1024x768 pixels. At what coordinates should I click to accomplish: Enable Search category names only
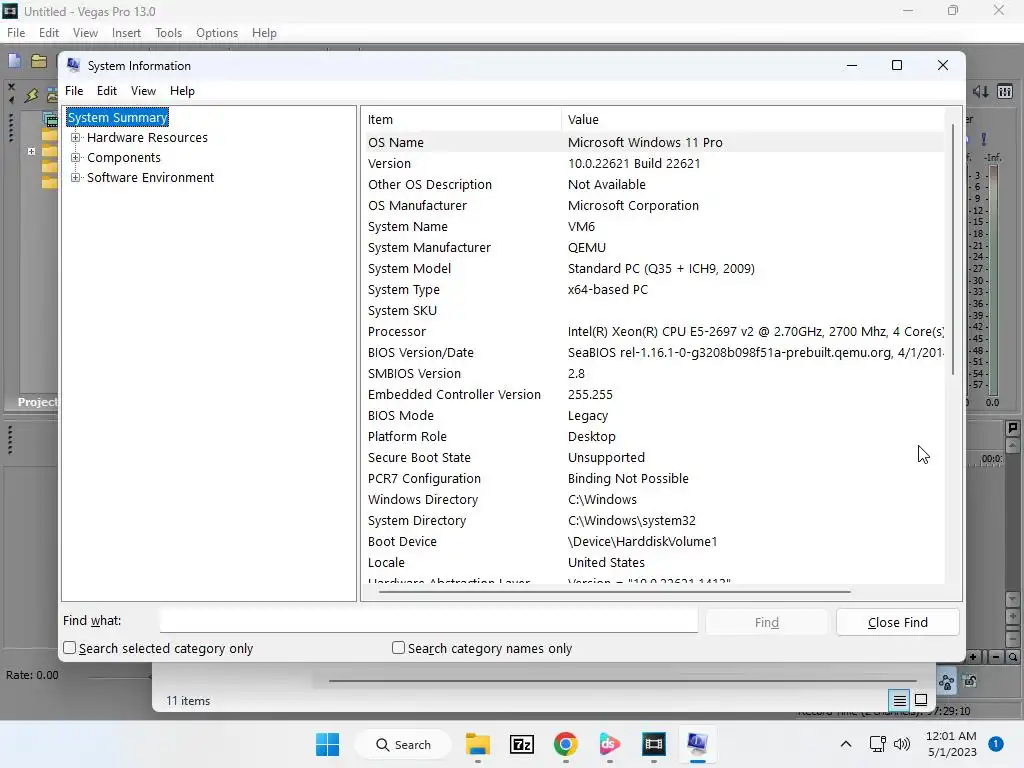[398, 648]
